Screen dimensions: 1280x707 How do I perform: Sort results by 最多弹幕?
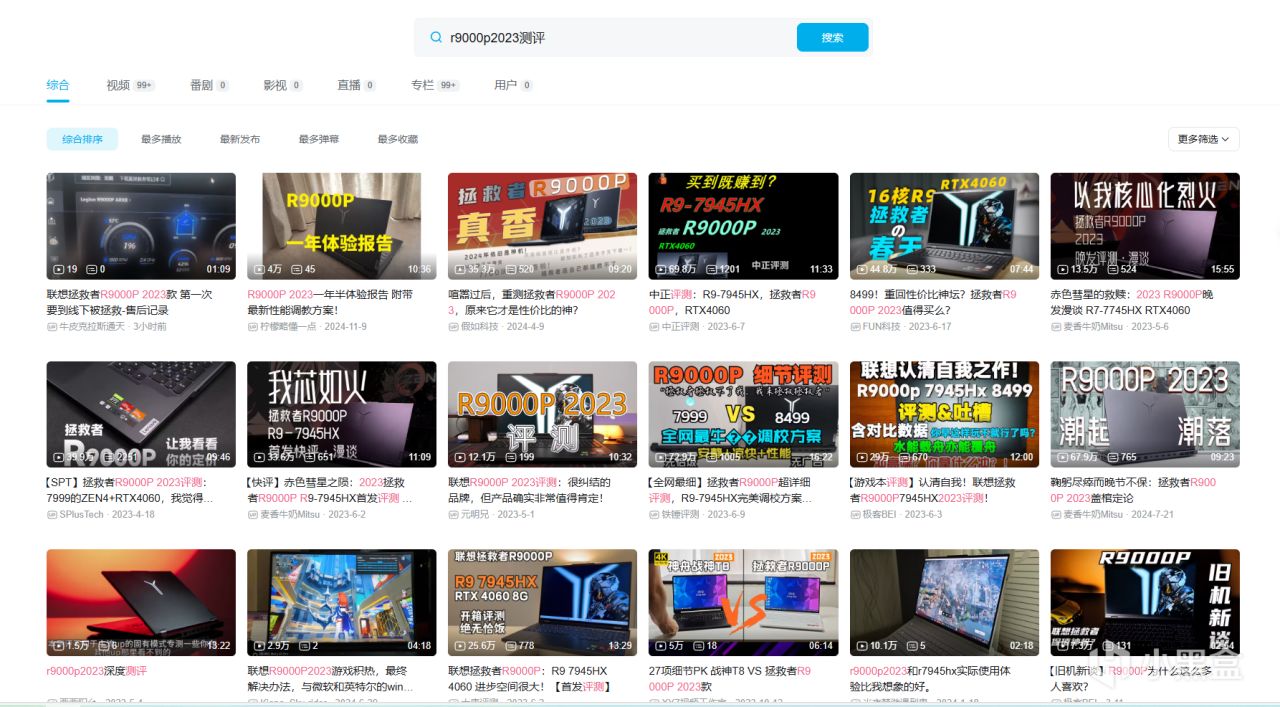pyautogui.click(x=318, y=139)
